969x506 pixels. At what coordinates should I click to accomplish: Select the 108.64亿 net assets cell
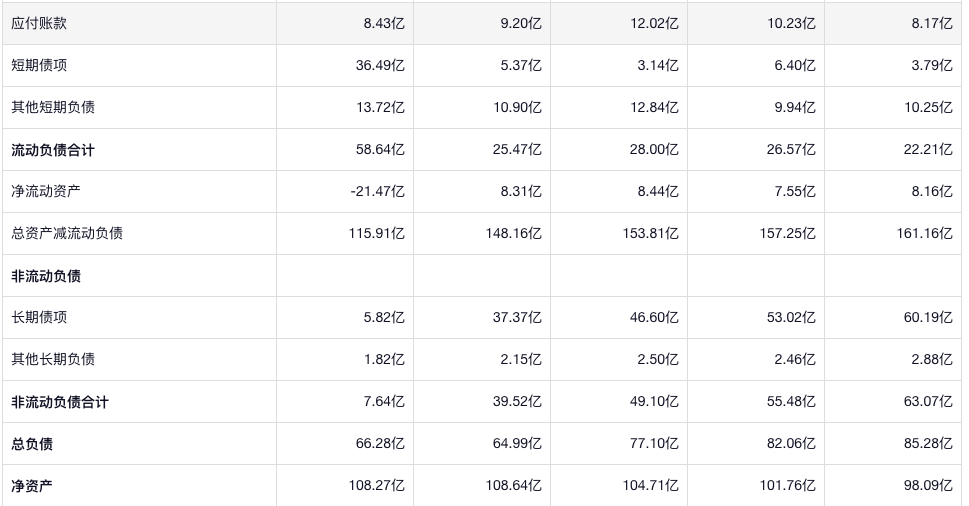coord(513,486)
